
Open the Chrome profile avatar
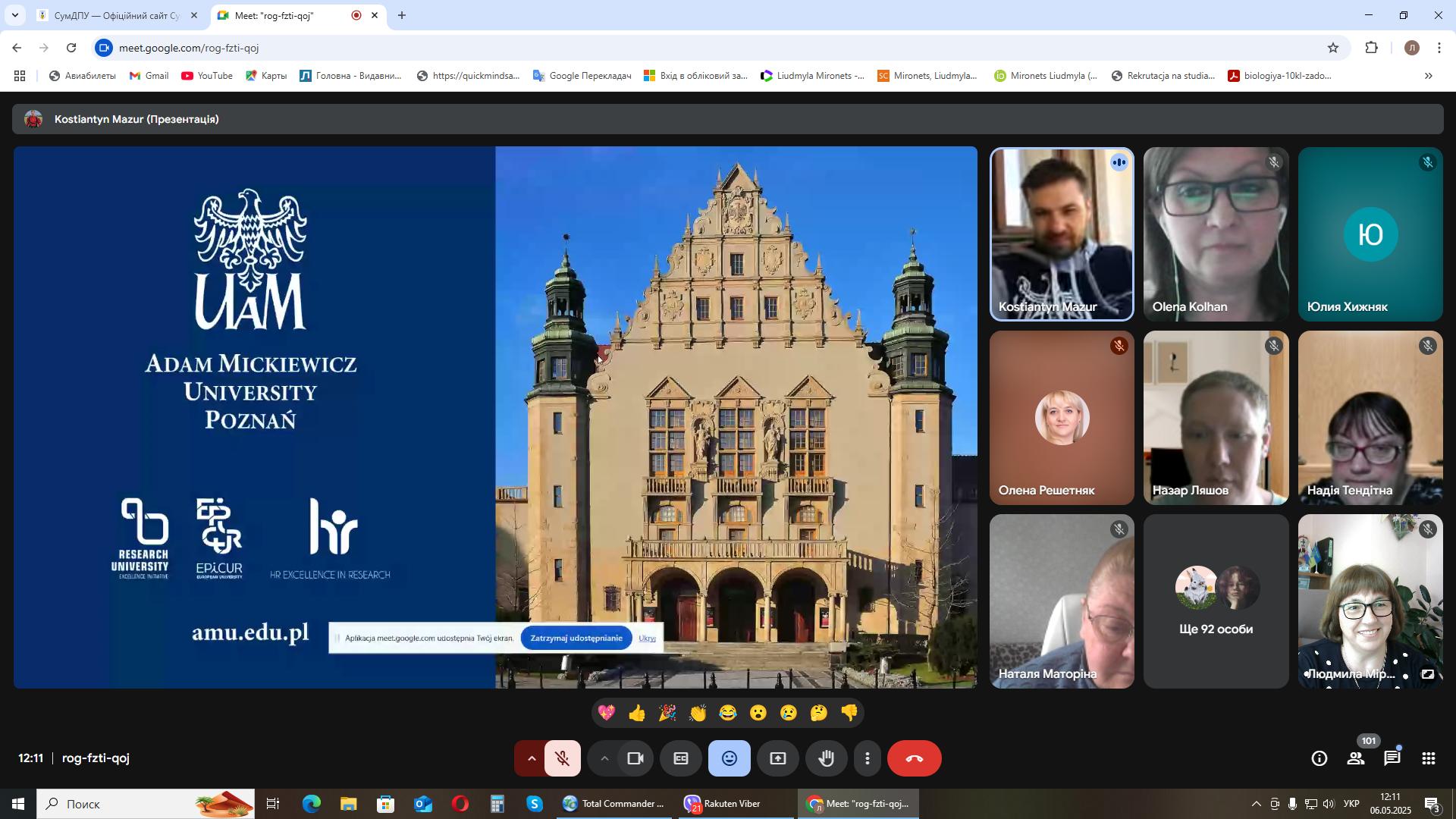1411,48
